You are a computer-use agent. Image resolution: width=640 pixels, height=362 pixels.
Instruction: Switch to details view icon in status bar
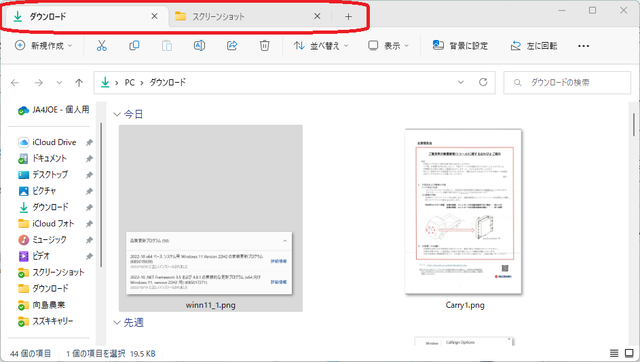(x=614, y=353)
